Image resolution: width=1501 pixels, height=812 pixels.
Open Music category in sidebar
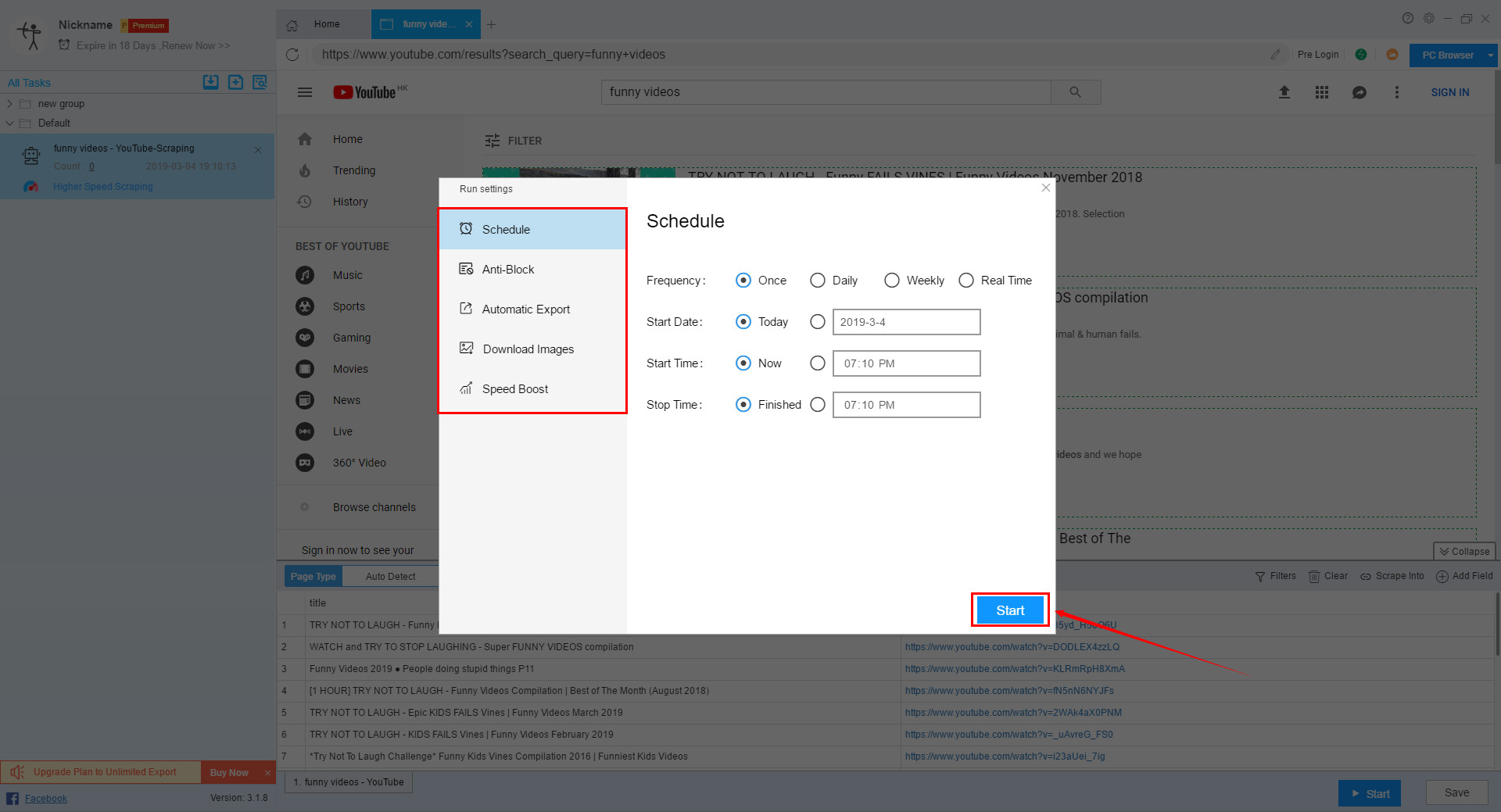348,275
